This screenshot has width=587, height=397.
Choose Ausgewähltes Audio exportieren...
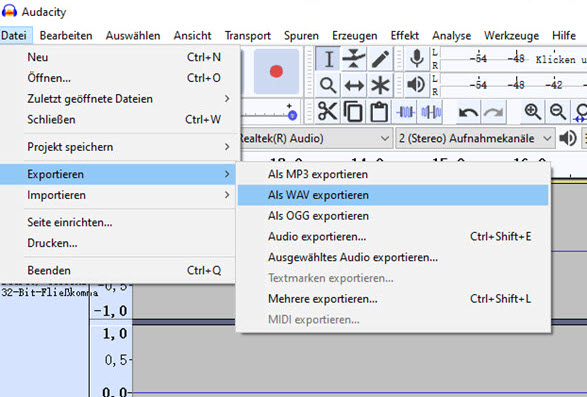pyautogui.click(x=393, y=257)
